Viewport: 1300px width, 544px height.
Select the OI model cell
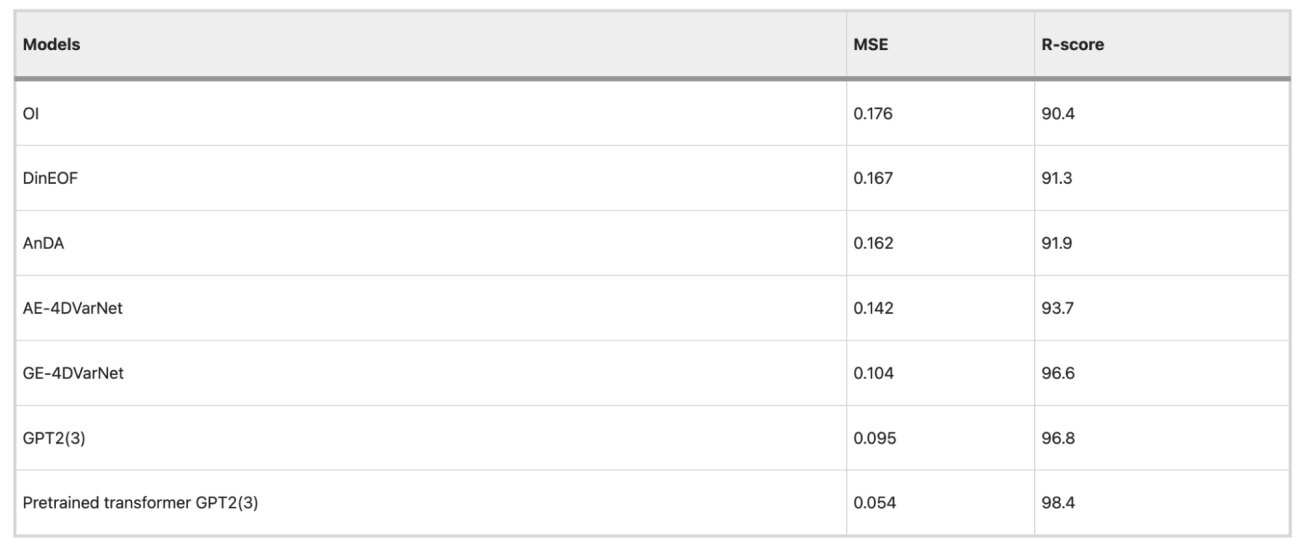pos(30,113)
